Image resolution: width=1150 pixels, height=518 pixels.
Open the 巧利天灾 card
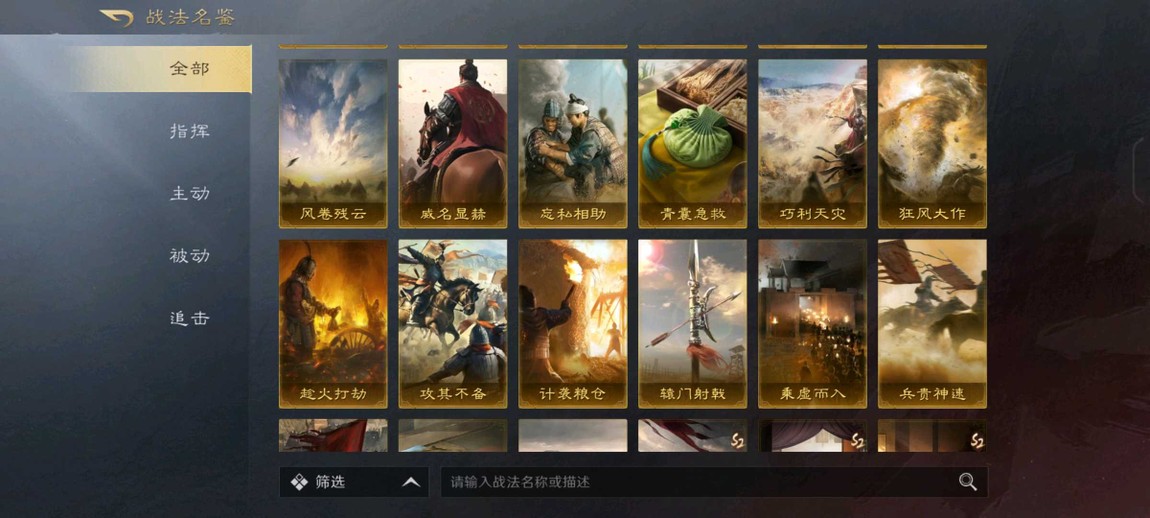[x=813, y=144]
